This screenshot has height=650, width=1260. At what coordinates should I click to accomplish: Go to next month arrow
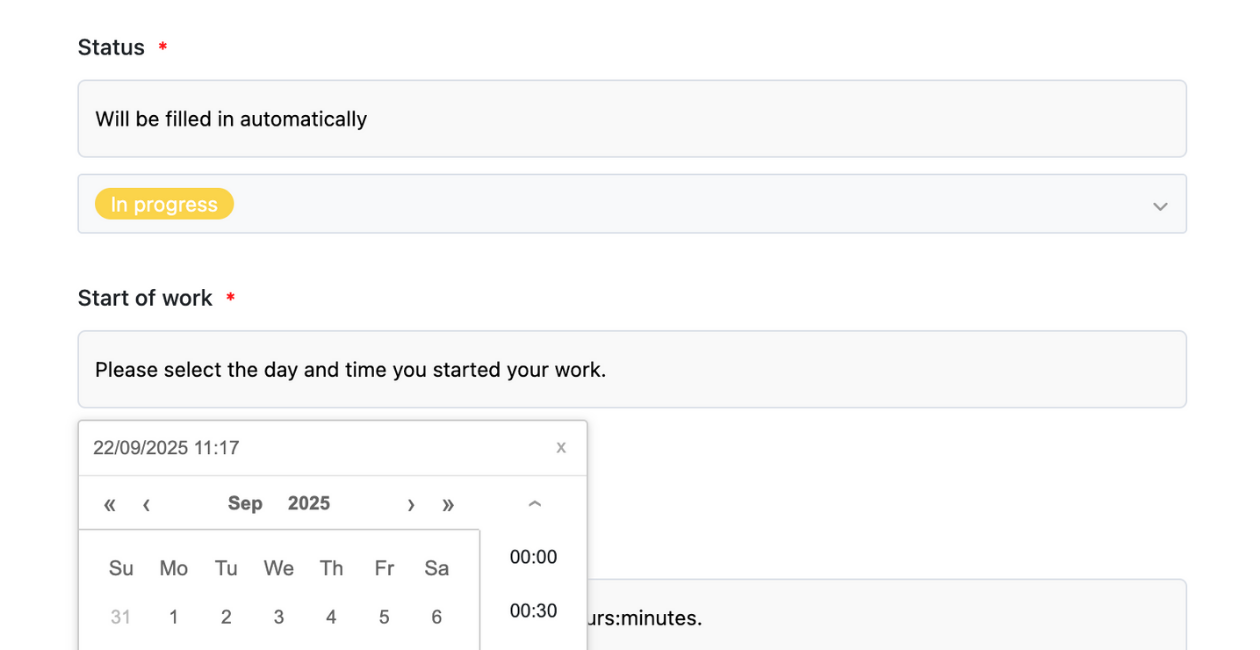pos(411,504)
